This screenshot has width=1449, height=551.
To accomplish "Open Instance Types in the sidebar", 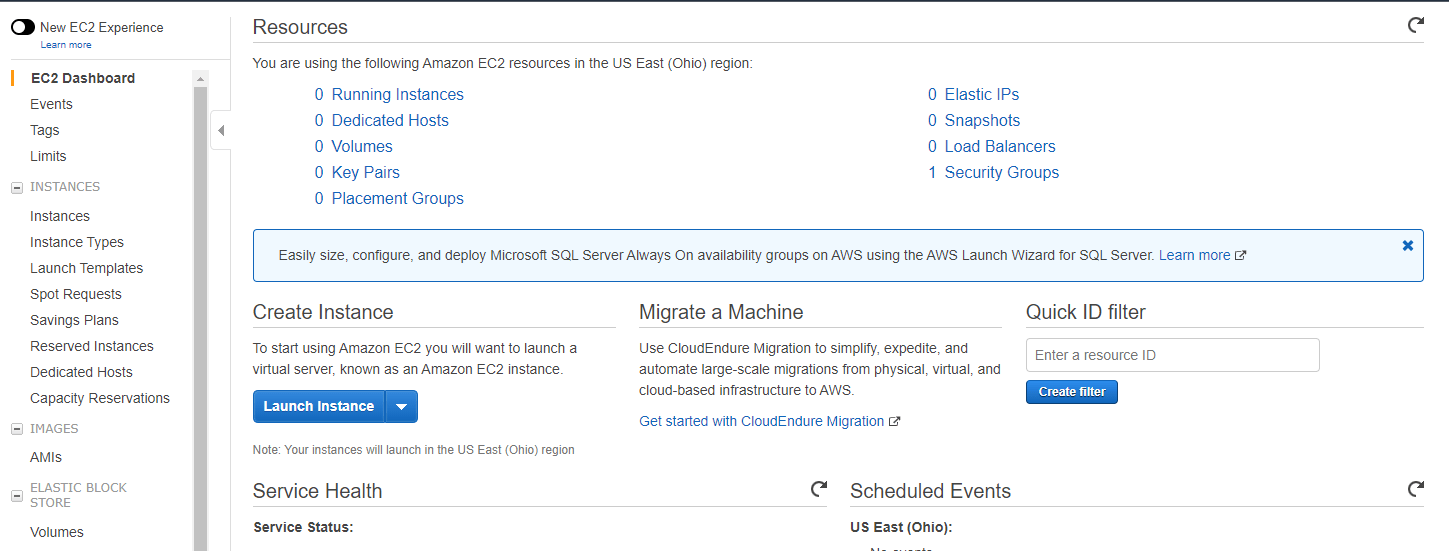I will click(77, 242).
